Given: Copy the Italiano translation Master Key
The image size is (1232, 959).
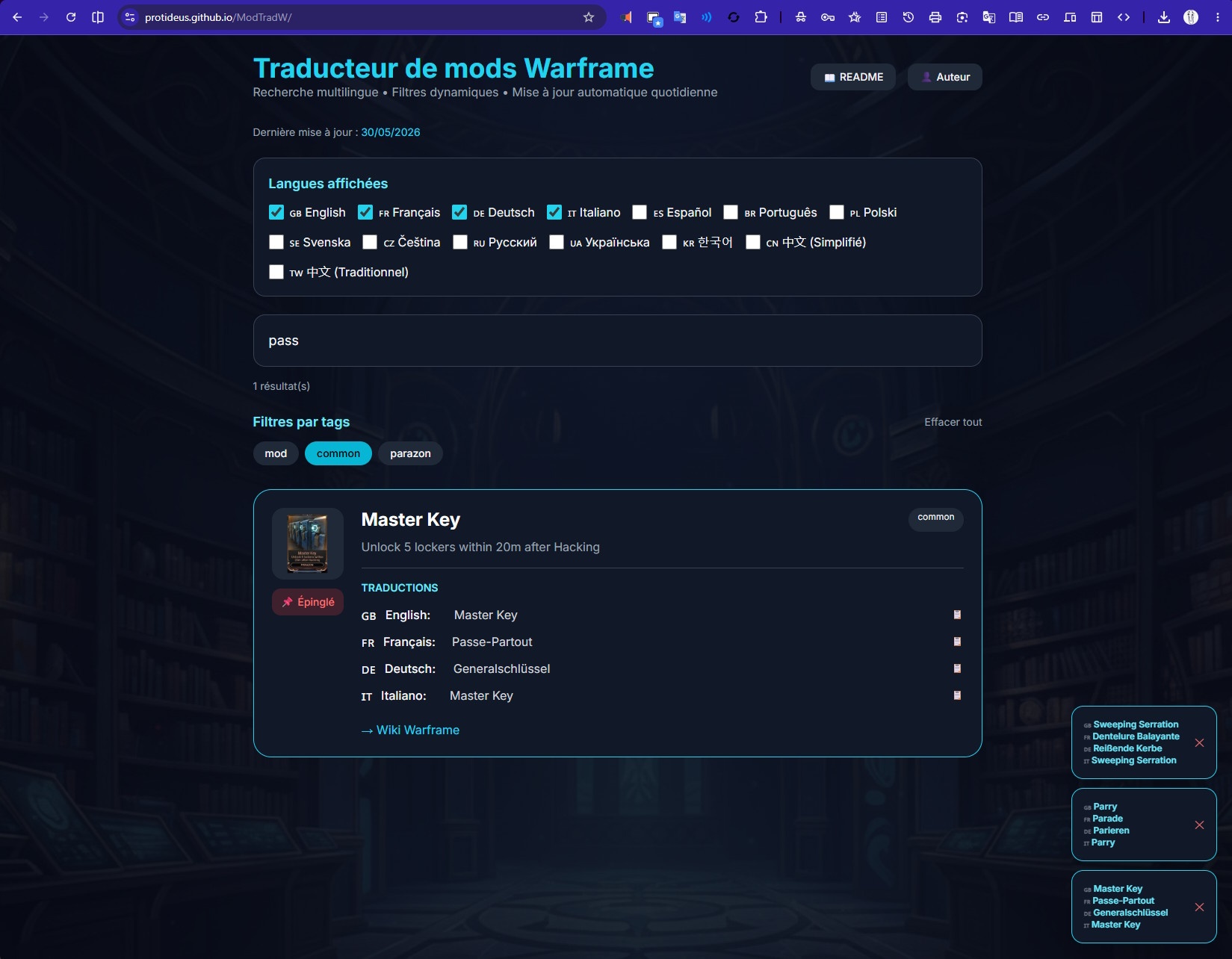Looking at the screenshot, I should (x=957, y=695).
